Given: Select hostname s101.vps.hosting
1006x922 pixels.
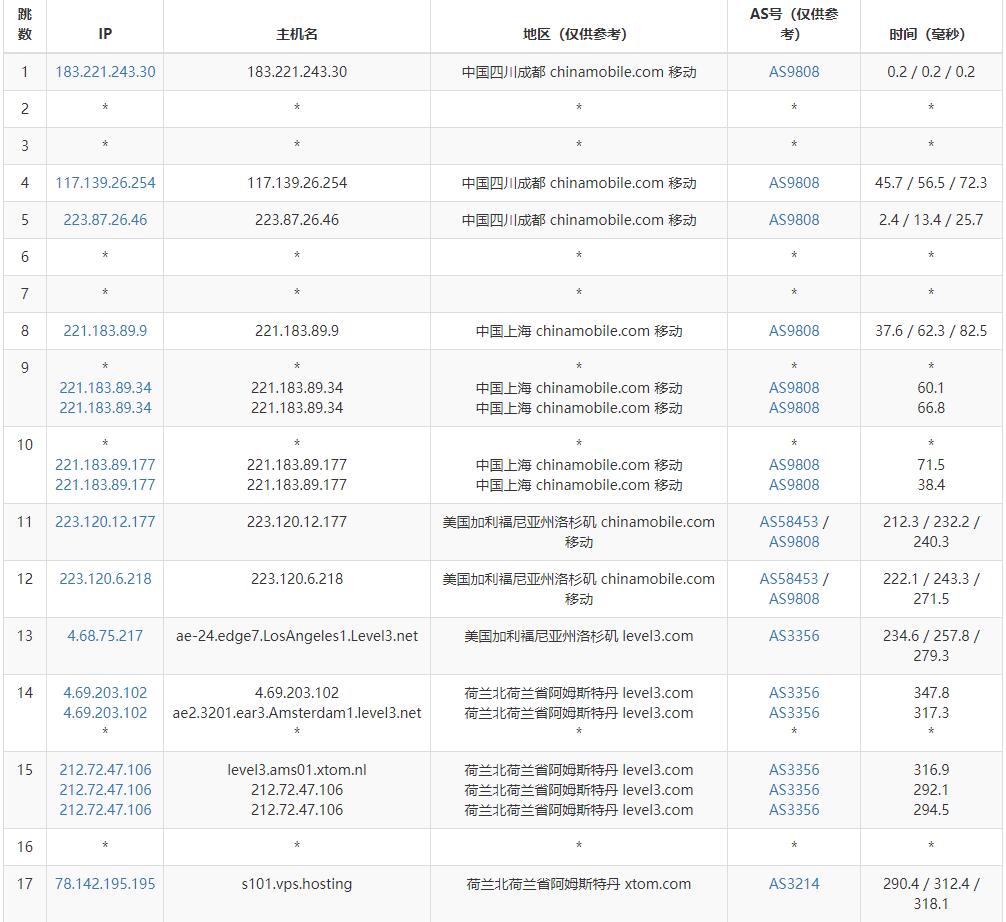Looking at the screenshot, I should coord(297,884).
